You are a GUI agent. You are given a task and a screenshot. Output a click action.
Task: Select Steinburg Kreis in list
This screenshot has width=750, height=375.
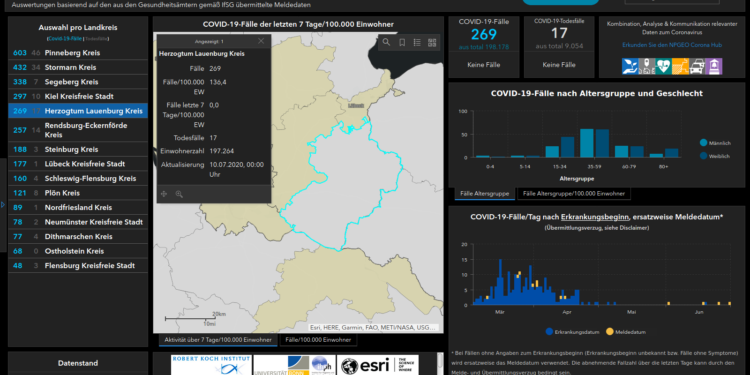click(78, 149)
